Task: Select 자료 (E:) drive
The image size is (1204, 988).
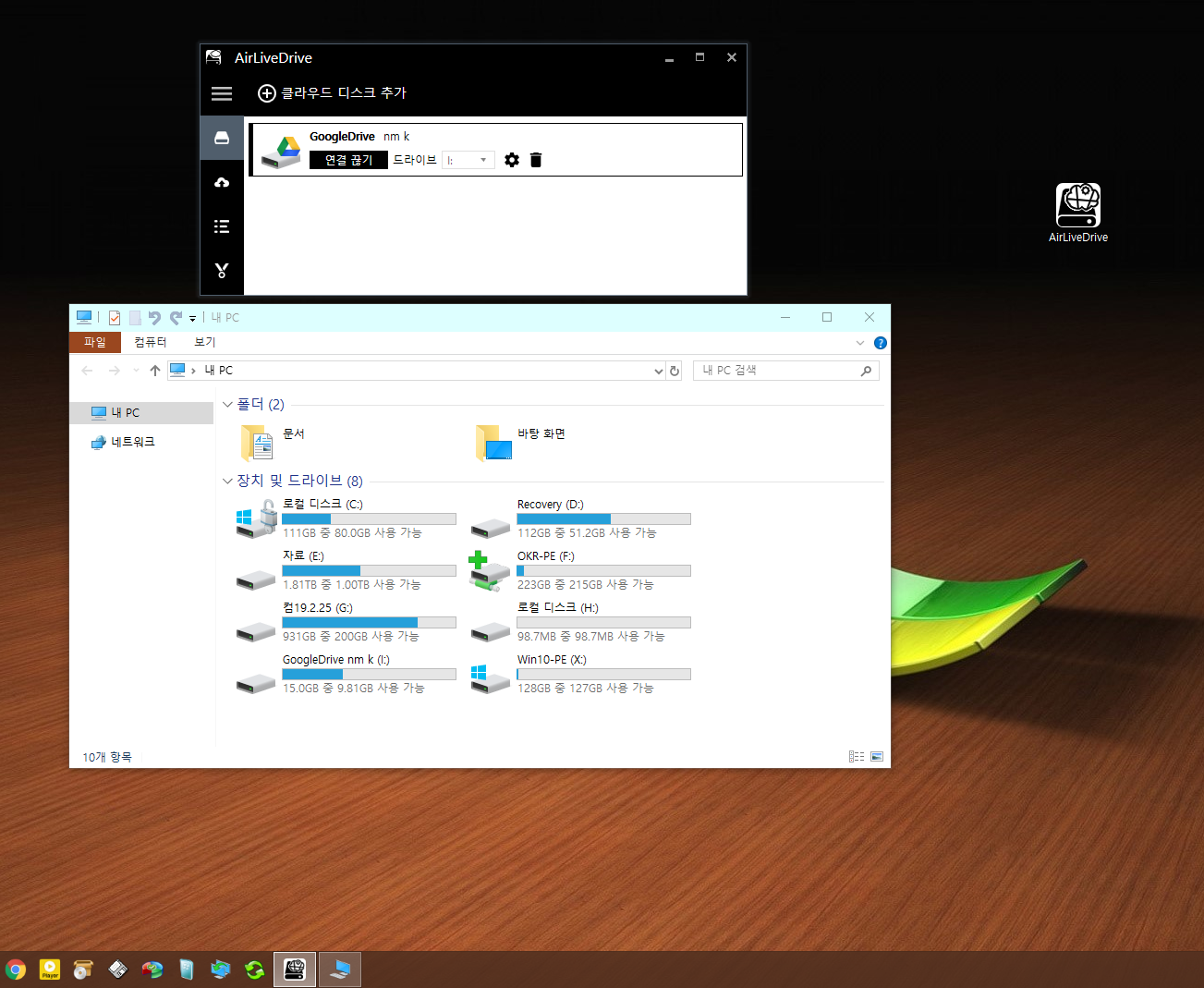Action: (347, 570)
